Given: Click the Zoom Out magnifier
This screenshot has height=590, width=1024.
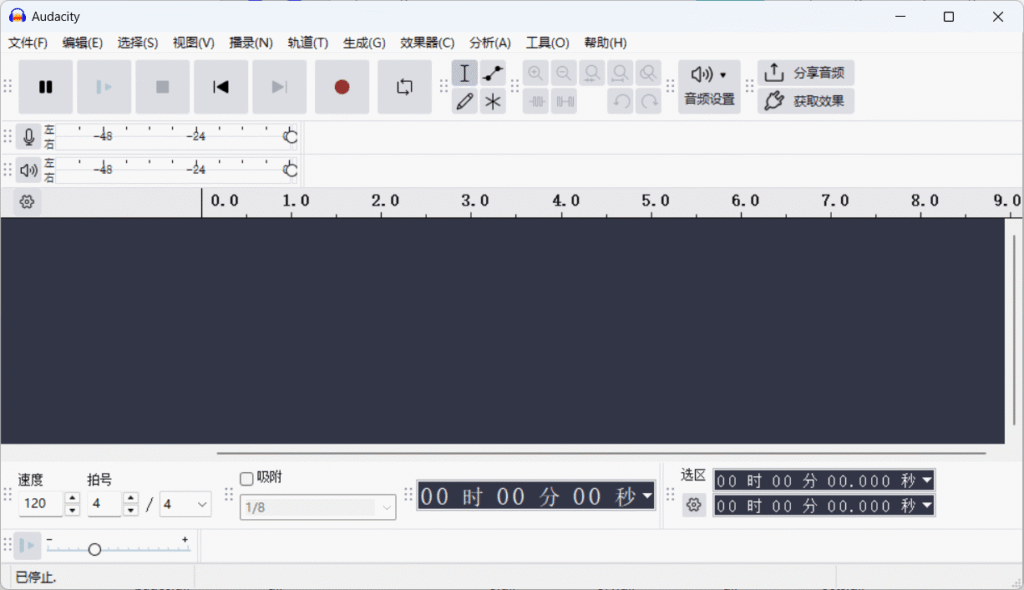Looking at the screenshot, I should point(564,73).
